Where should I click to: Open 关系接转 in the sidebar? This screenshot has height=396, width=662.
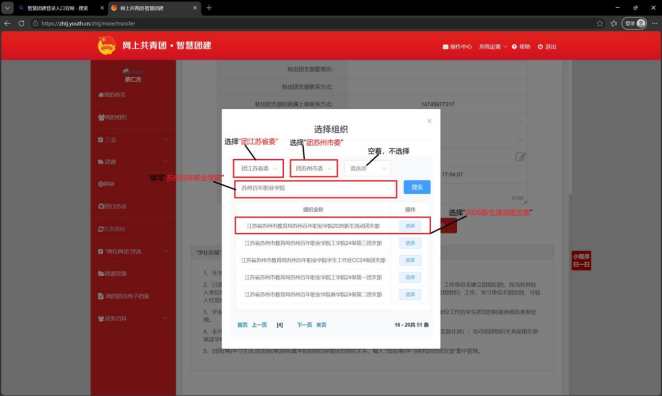click(111, 229)
